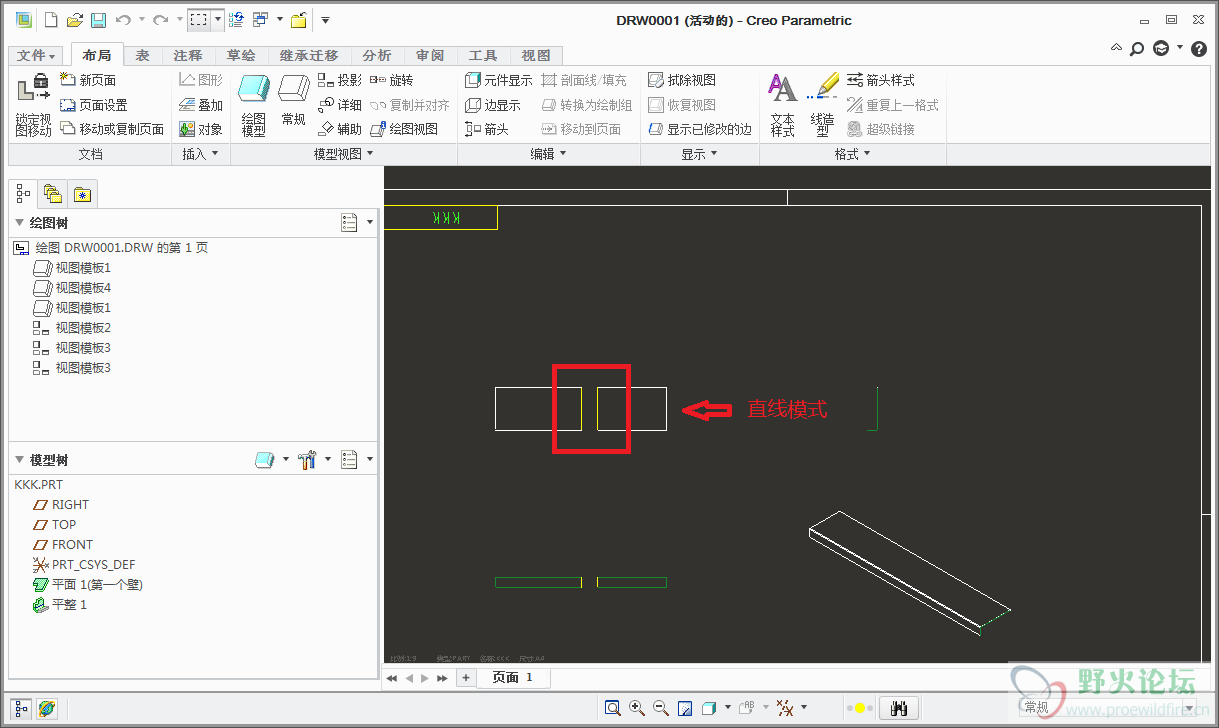
Task: Create a 投影 projection view
Action: pyautogui.click(x=340, y=80)
